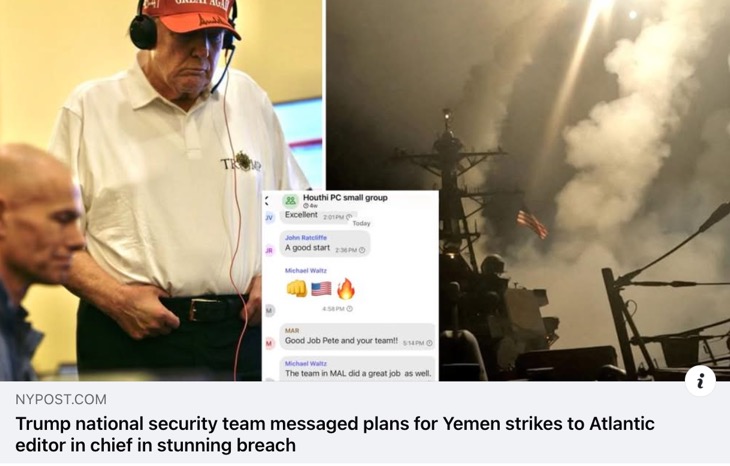Open the Trump national security team headline

click(x=335, y=434)
